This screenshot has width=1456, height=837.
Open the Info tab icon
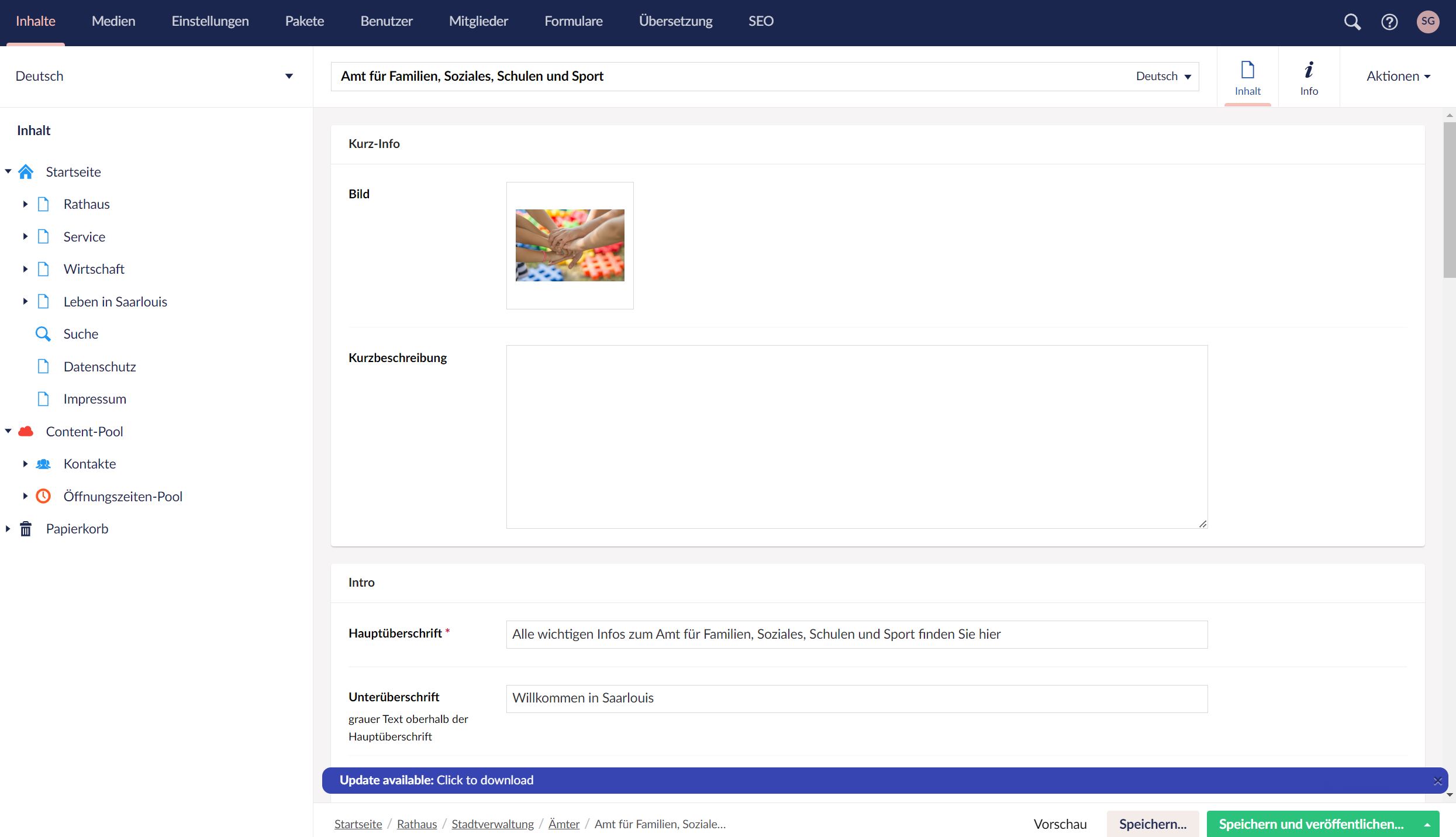click(1309, 77)
